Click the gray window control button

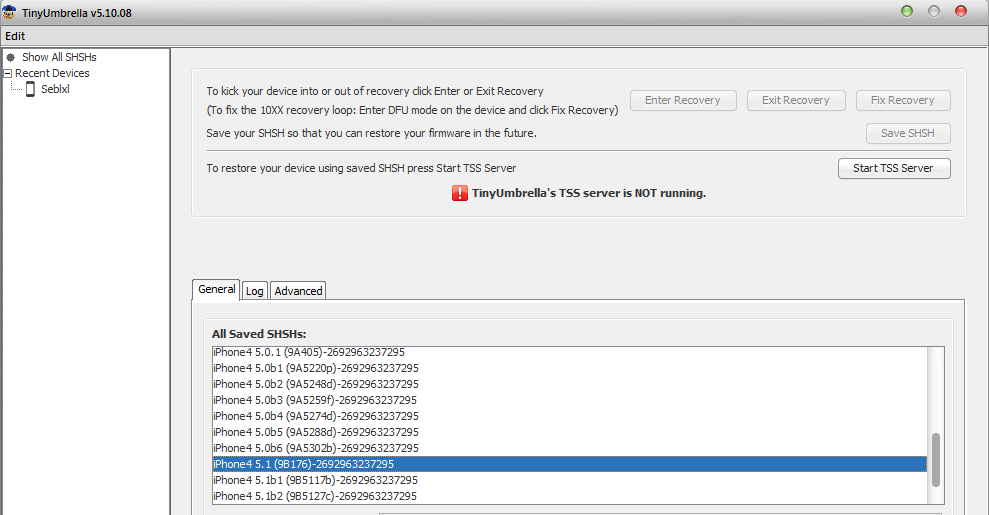tap(934, 11)
